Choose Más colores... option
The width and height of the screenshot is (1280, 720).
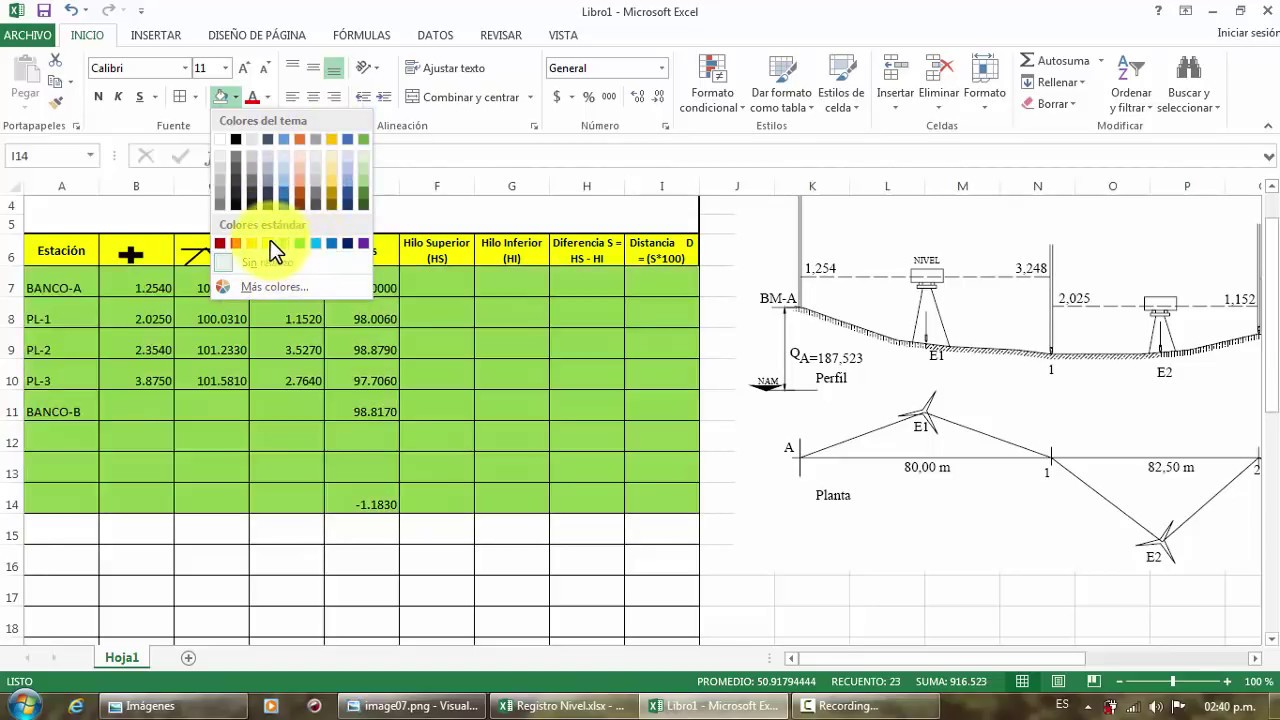pyautogui.click(x=274, y=287)
